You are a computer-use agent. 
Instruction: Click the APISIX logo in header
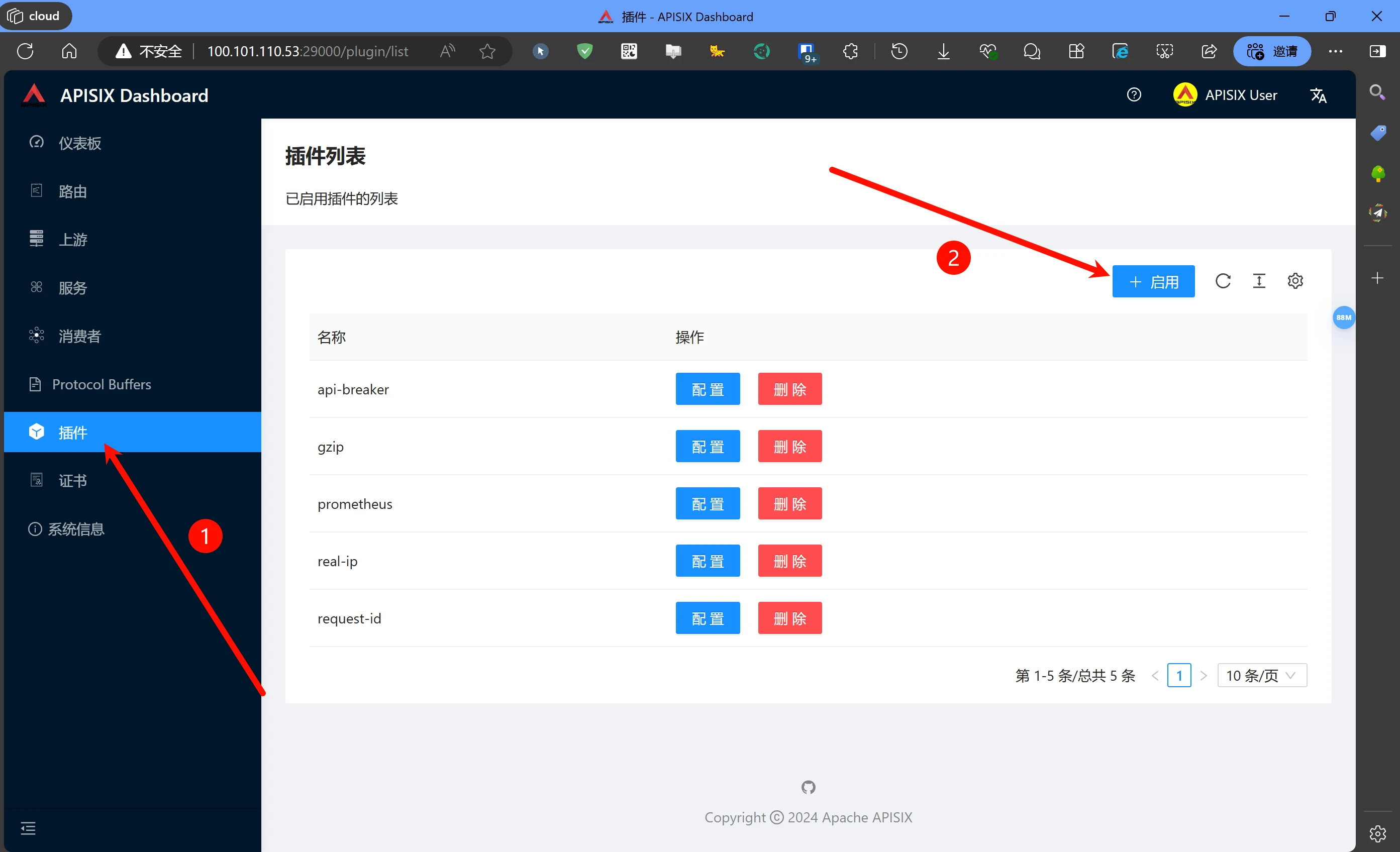(x=34, y=95)
